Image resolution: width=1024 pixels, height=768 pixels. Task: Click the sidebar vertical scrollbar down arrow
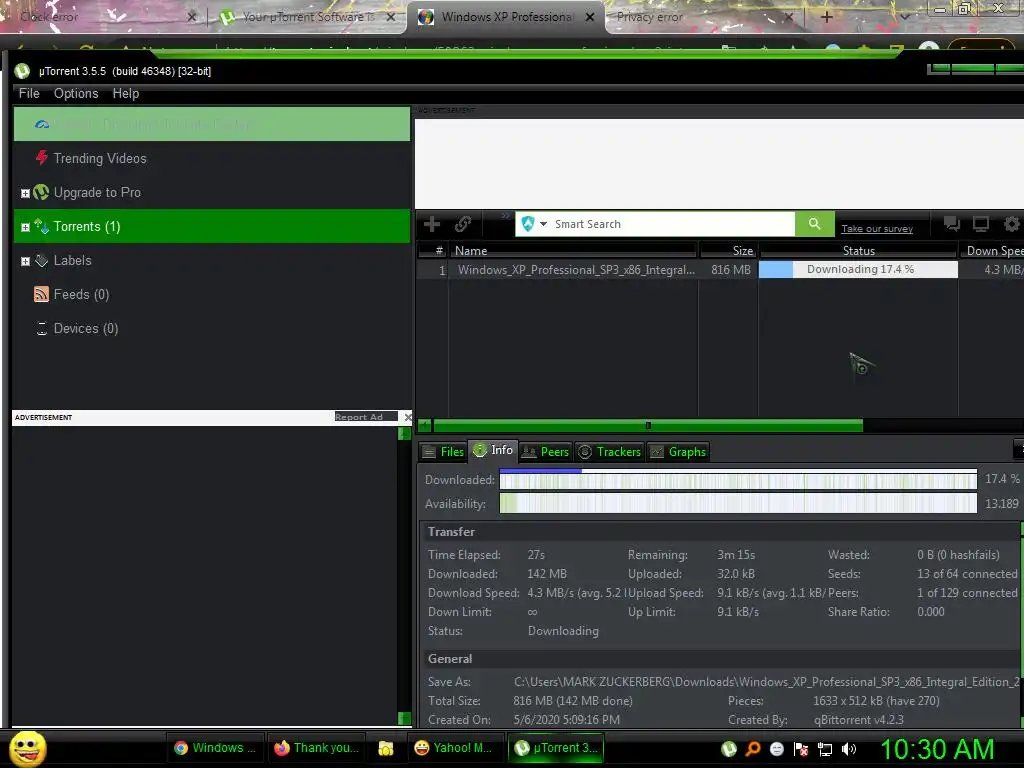pyautogui.click(x=404, y=718)
